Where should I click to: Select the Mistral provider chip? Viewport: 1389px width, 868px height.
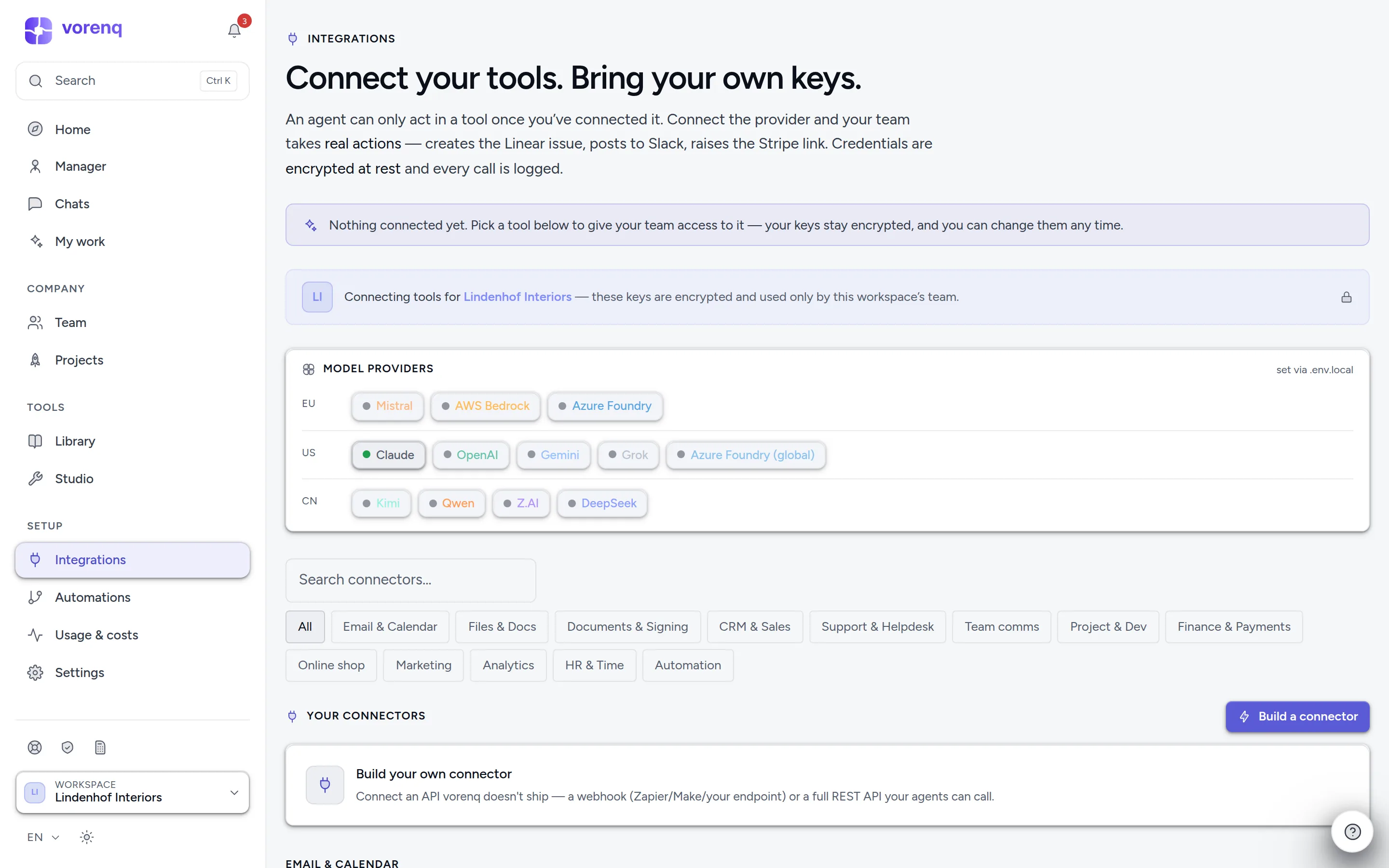[x=387, y=406]
